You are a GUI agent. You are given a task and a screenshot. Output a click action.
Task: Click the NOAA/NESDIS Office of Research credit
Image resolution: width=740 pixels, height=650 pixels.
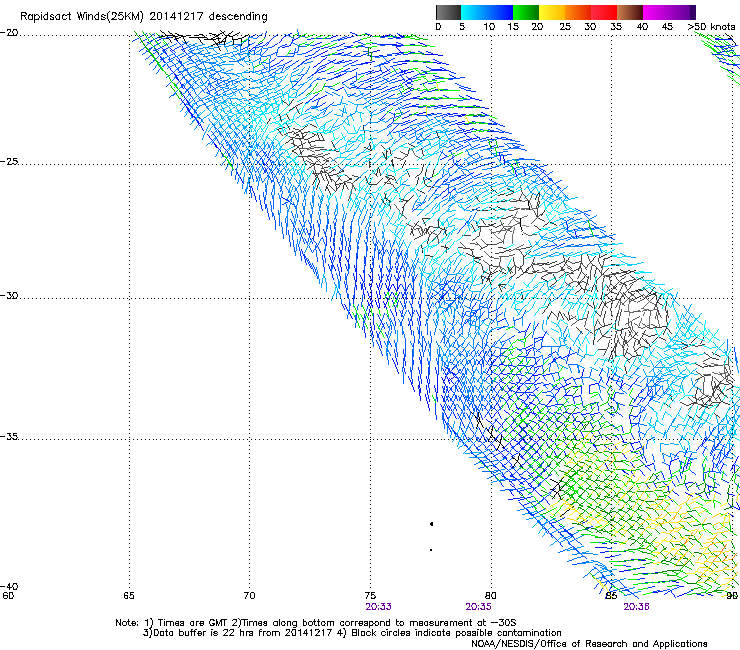click(589, 644)
